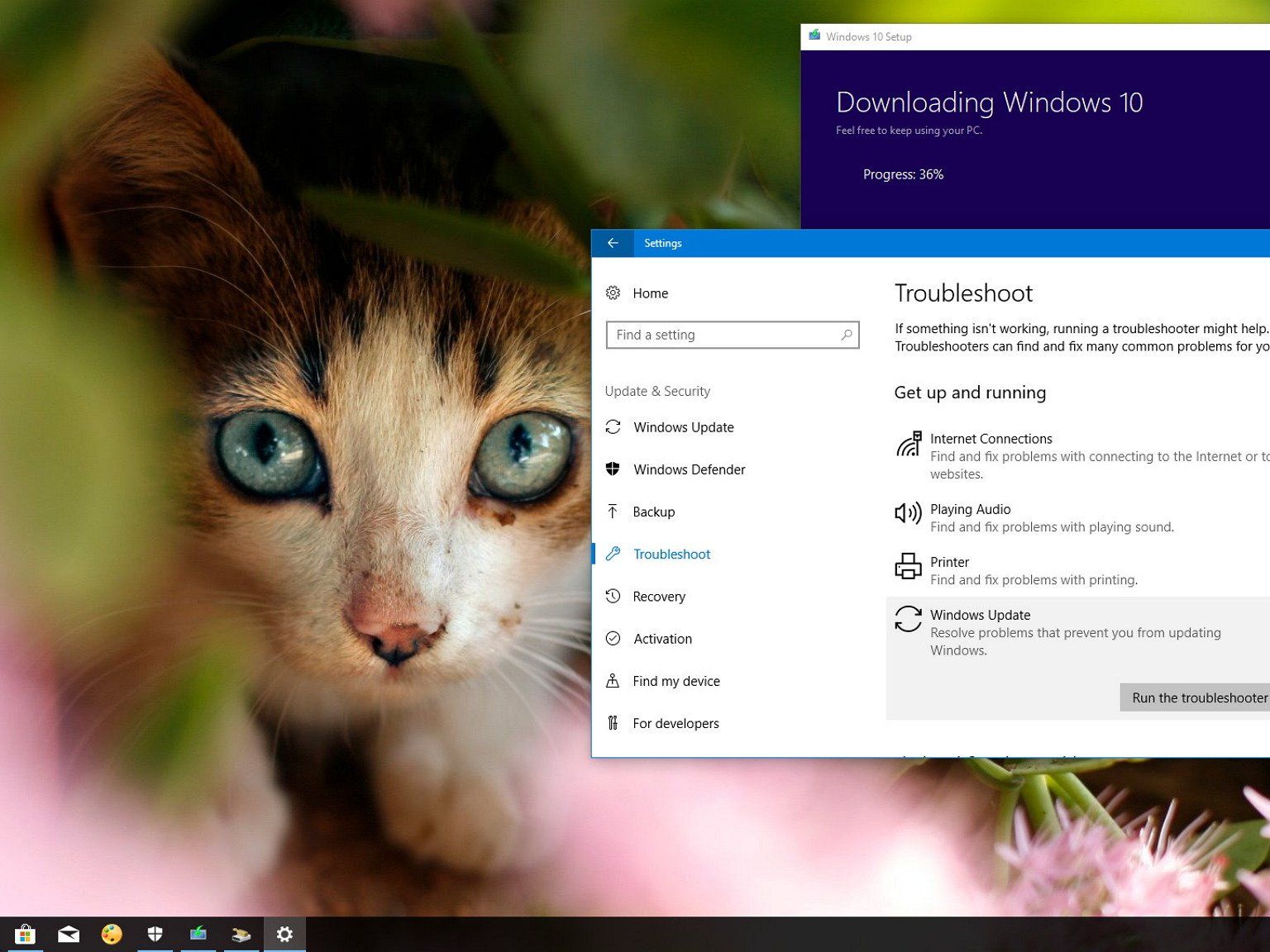This screenshot has height=952, width=1270.
Task: Click the Windows 10 Setup title bar icon
Action: pos(814,36)
